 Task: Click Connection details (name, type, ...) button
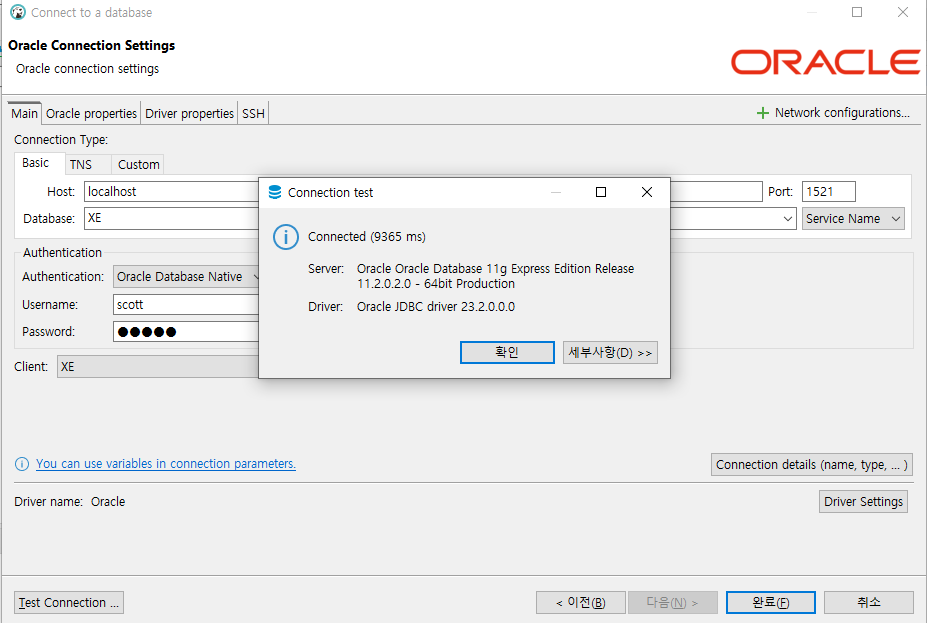[x=812, y=465]
